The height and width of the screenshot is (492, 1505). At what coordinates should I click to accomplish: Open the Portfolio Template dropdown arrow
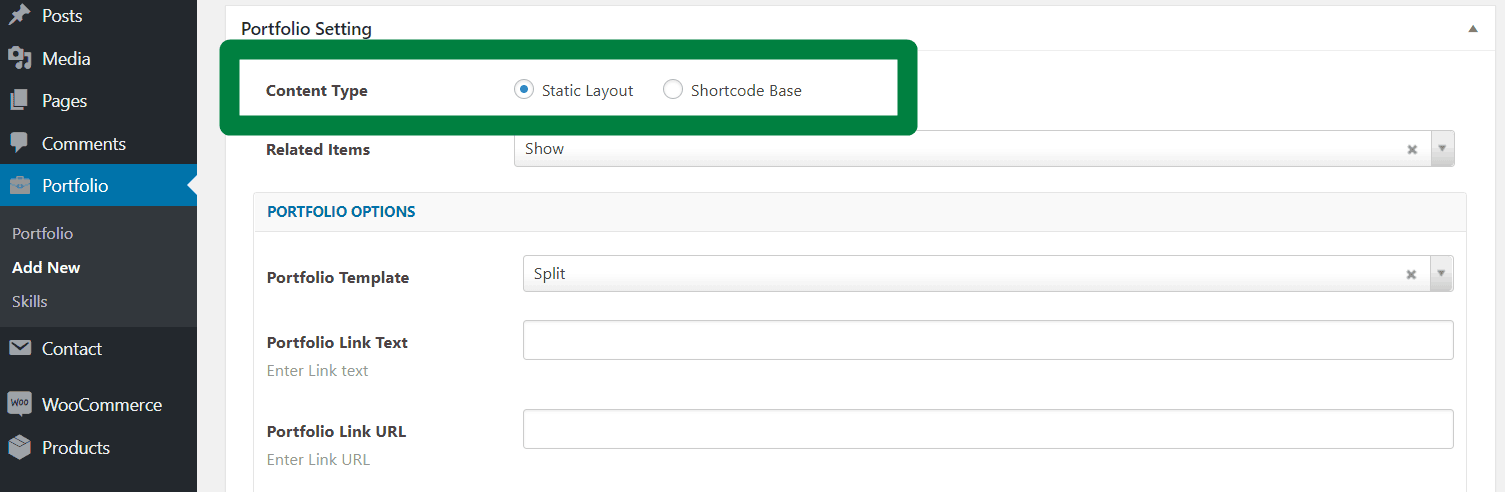[1442, 273]
